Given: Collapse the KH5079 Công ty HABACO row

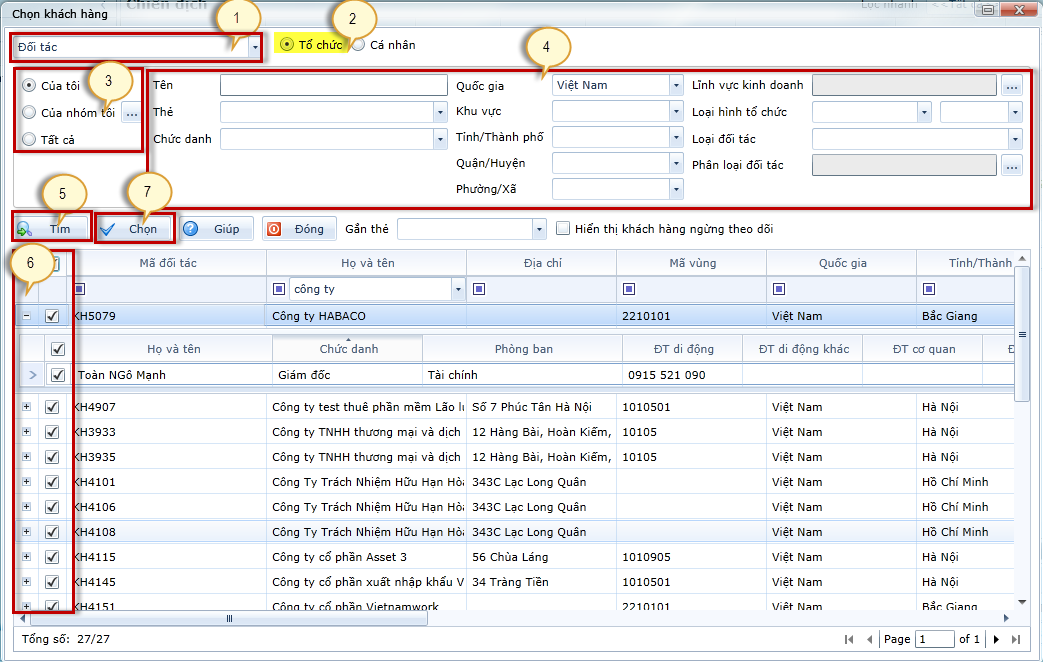Looking at the screenshot, I should pyautogui.click(x=27, y=316).
